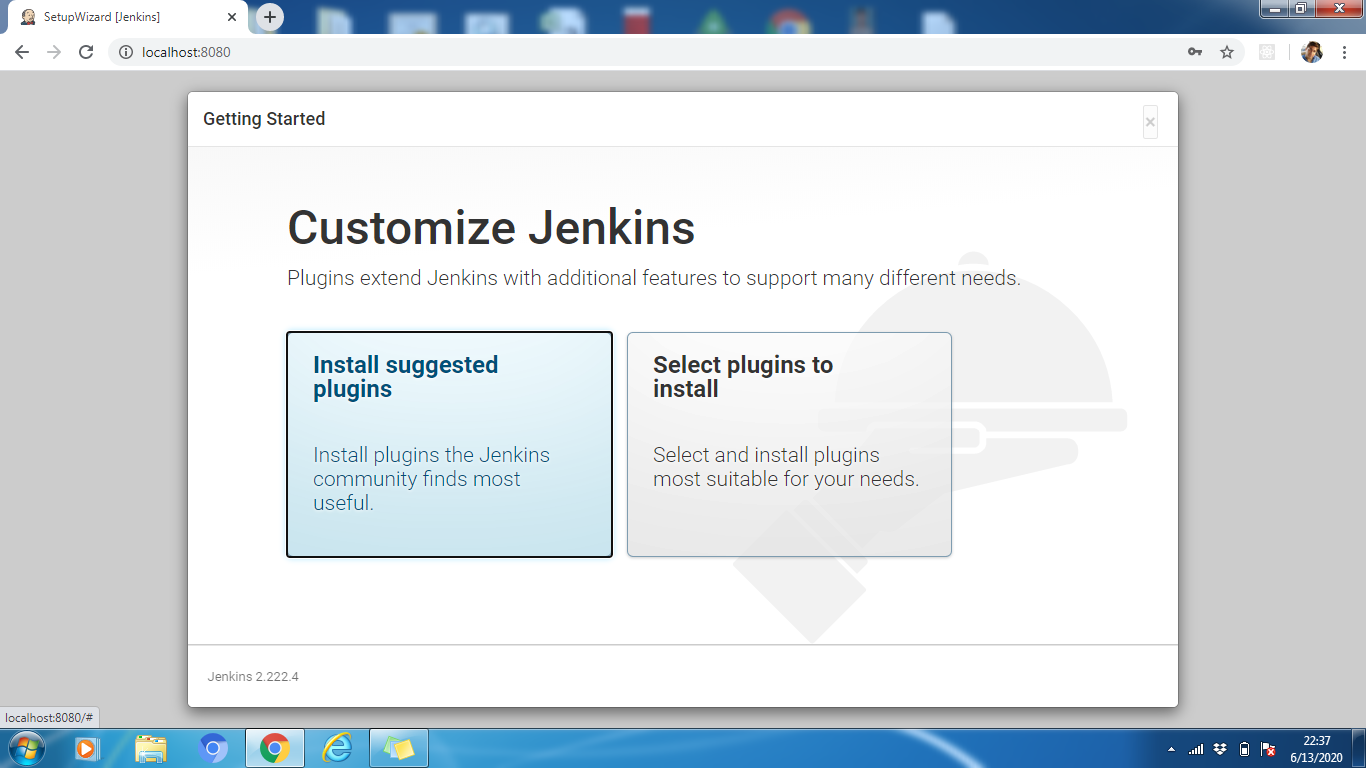This screenshot has width=1366, height=768.
Task: Click the browser forward arrow
Action: tap(54, 52)
